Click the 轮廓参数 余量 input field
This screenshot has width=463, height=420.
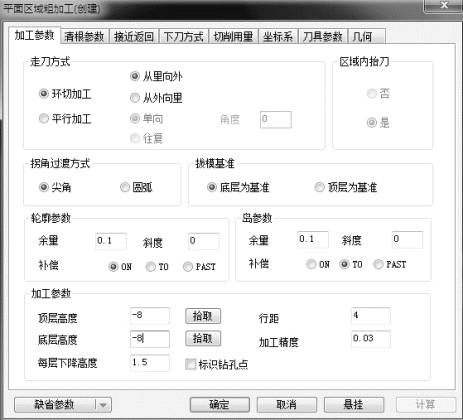click(111, 241)
